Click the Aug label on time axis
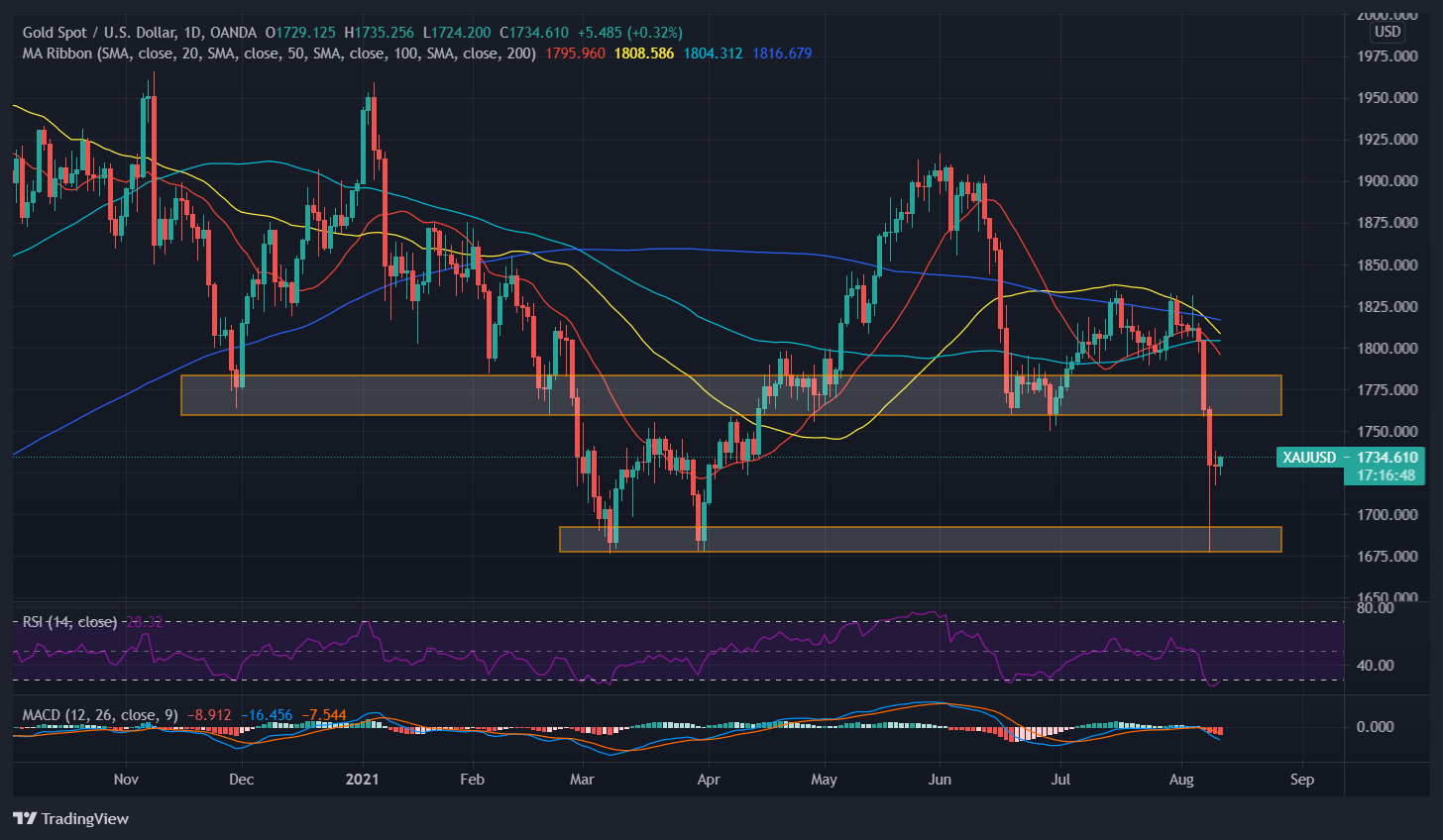This screenshot has width=1443, height=840. point(1181,780)
